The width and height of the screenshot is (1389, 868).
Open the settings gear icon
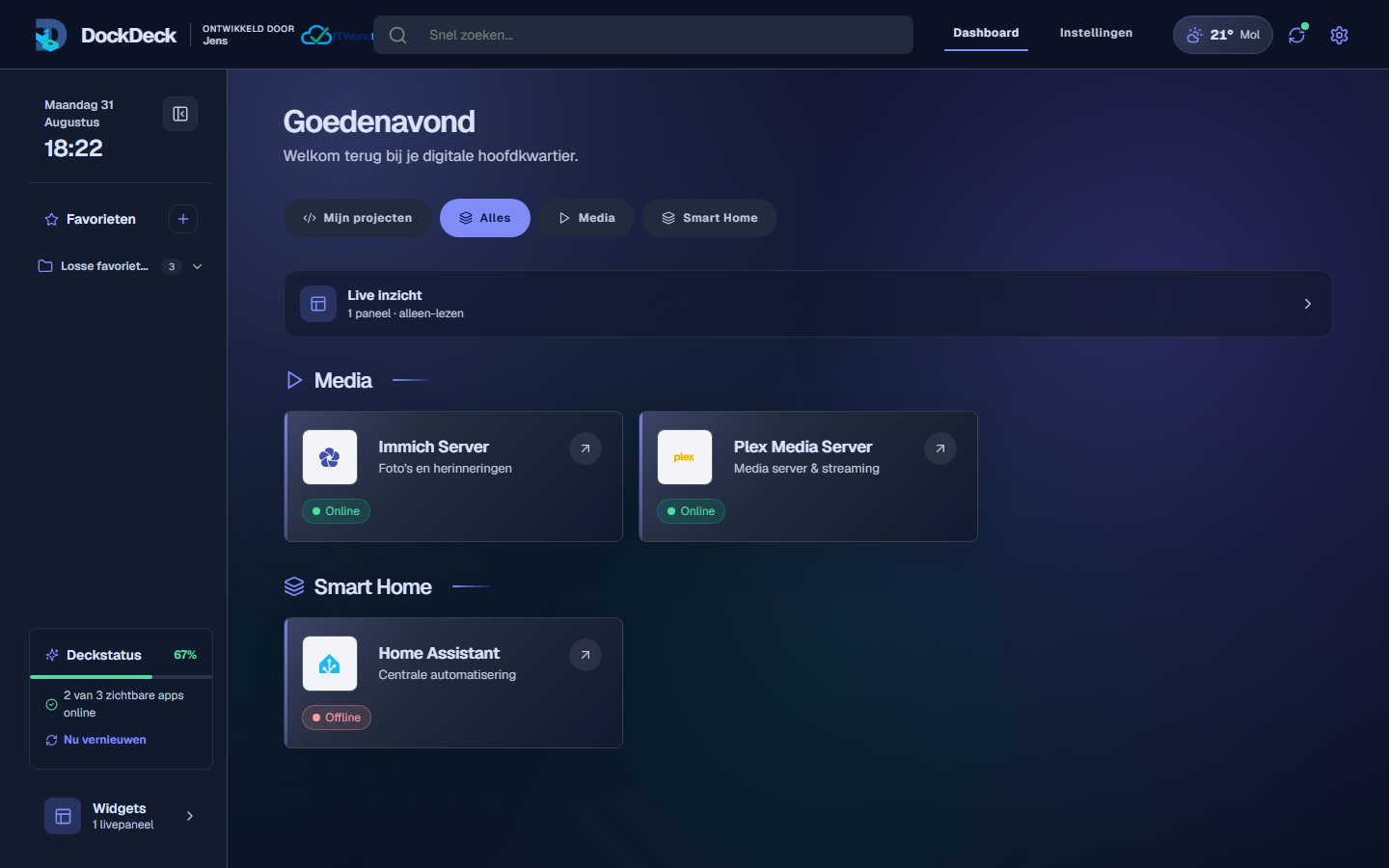[x=1339, y=35]
